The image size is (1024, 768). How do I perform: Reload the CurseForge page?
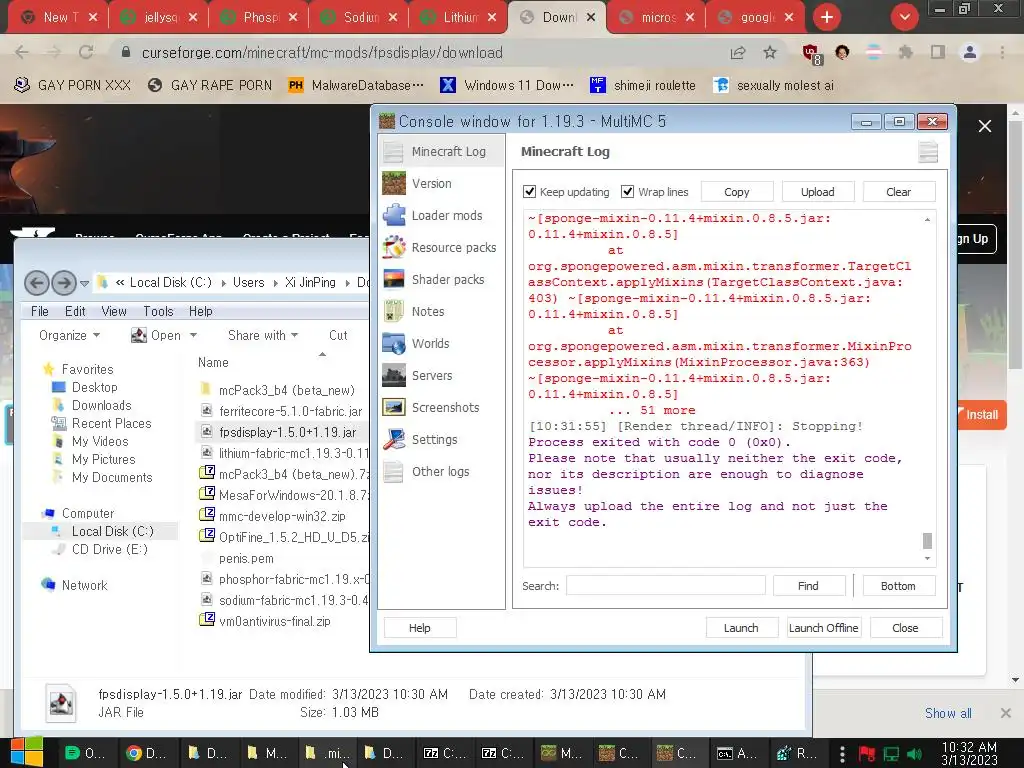coord(86,52)
